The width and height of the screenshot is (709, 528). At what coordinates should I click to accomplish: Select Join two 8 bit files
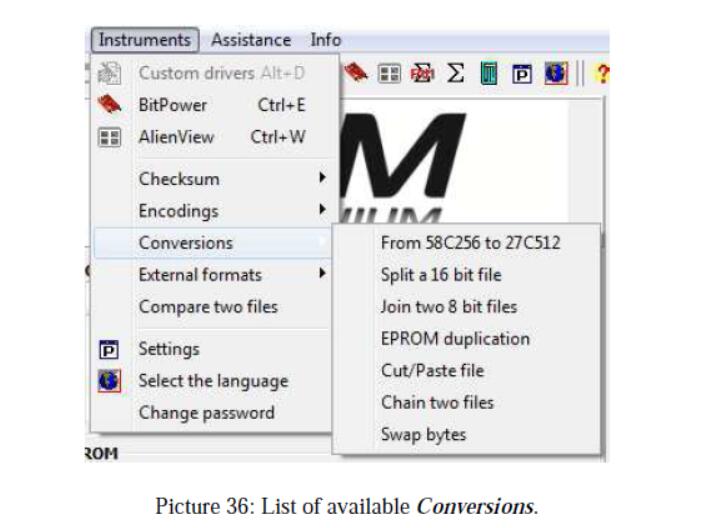pos(449,307)
